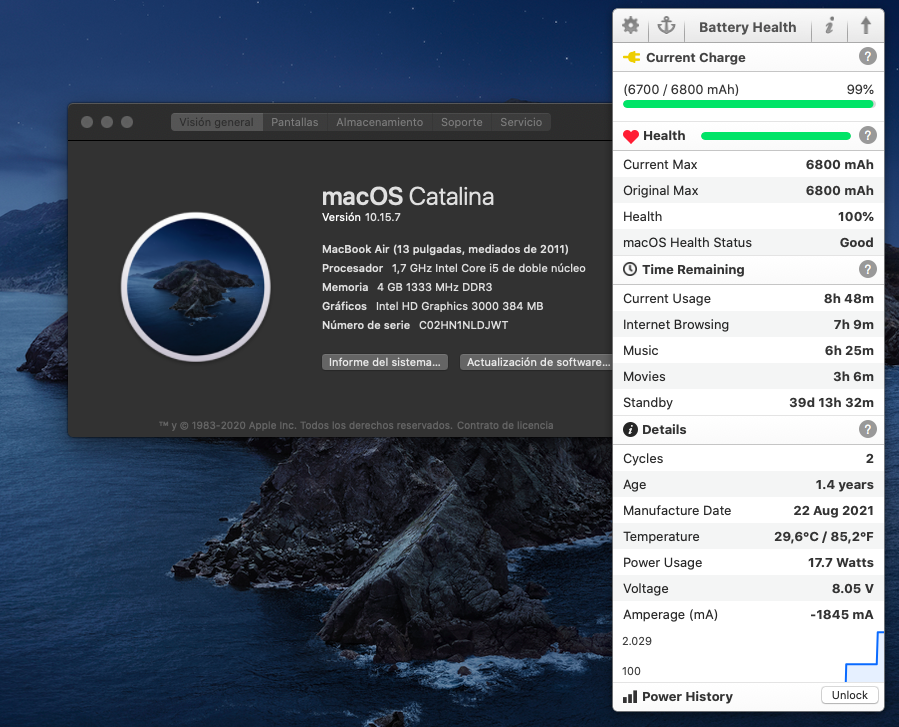Open help for Details section

tap(867, 429)
